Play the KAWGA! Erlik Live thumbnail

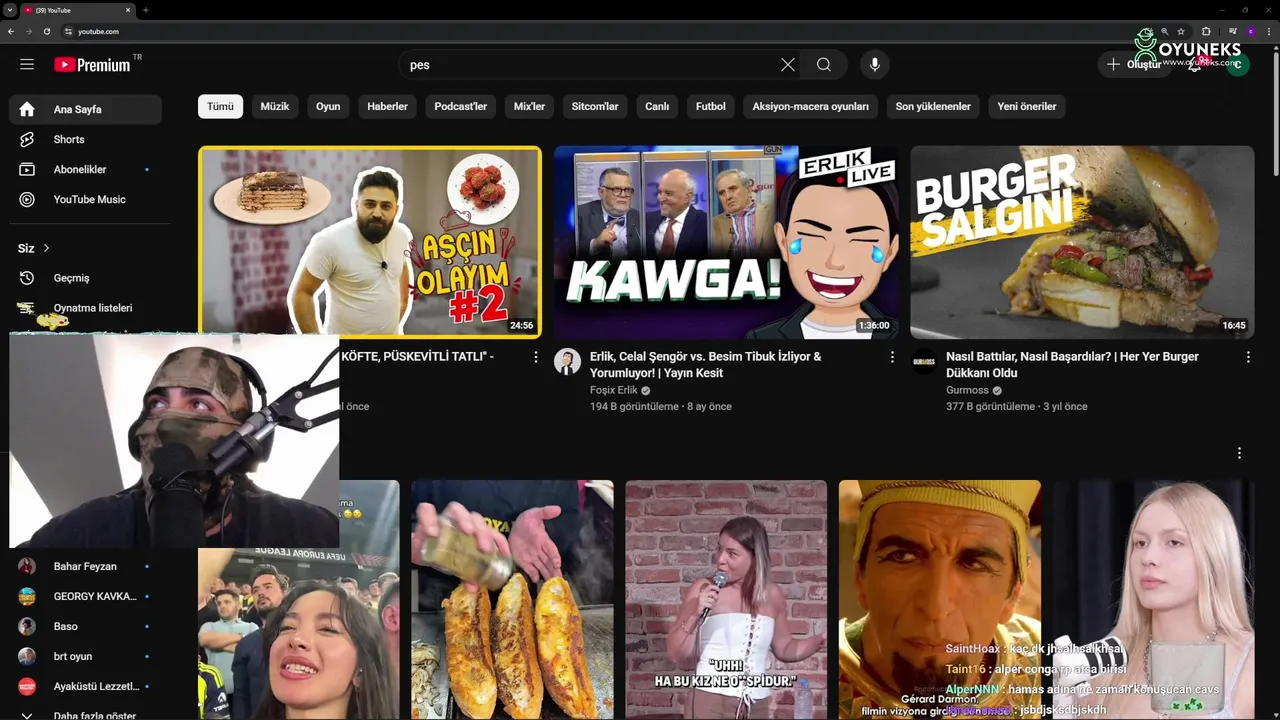(726, 243)
